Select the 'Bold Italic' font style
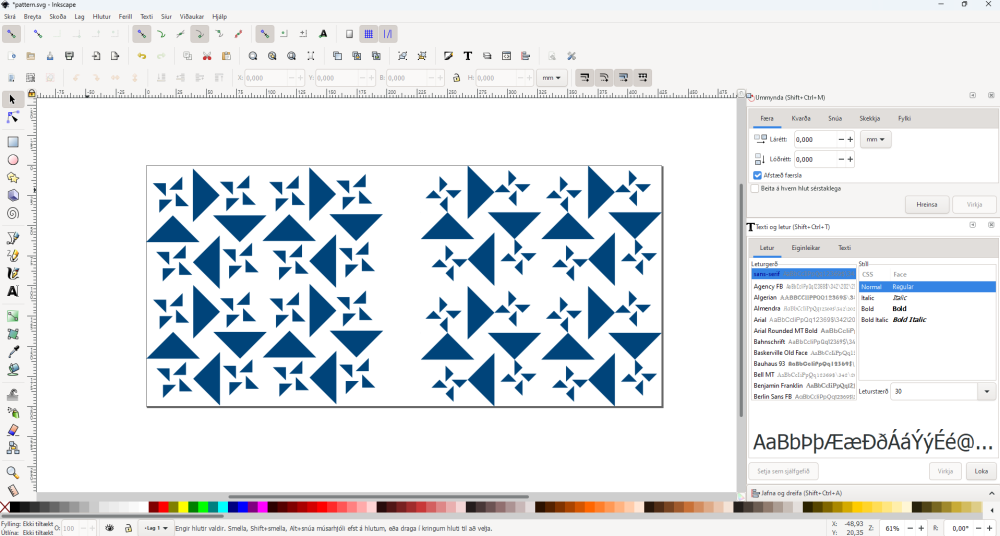 pos(927,320)
